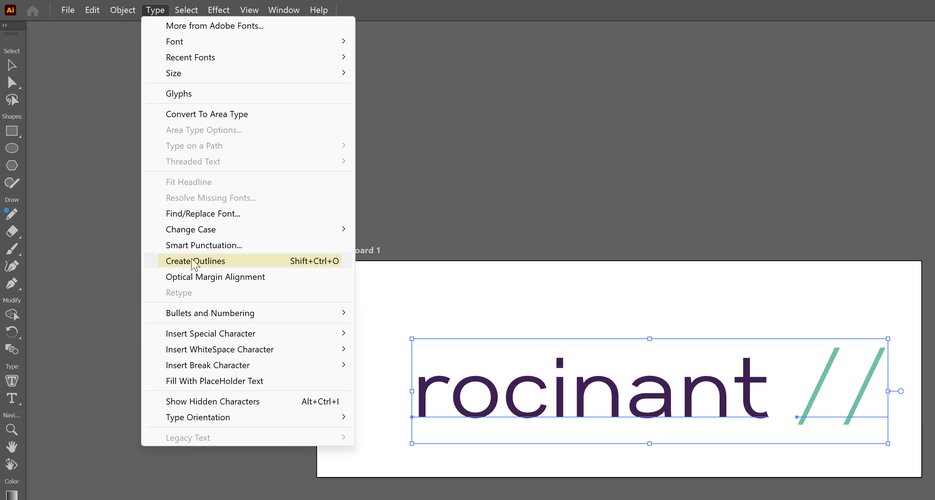Select the Live Paint Bucket tool below Rotate

pyautogui.click(x=11, y=349)
